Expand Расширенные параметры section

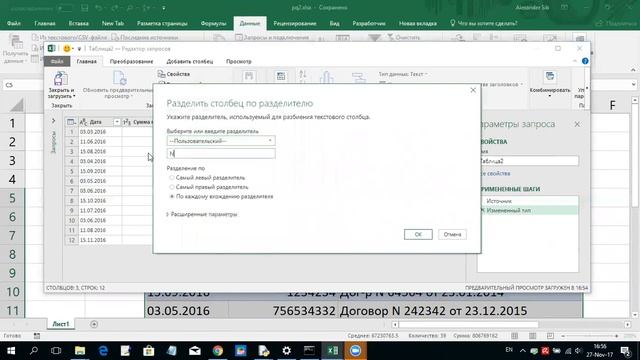tap(202, 214)
